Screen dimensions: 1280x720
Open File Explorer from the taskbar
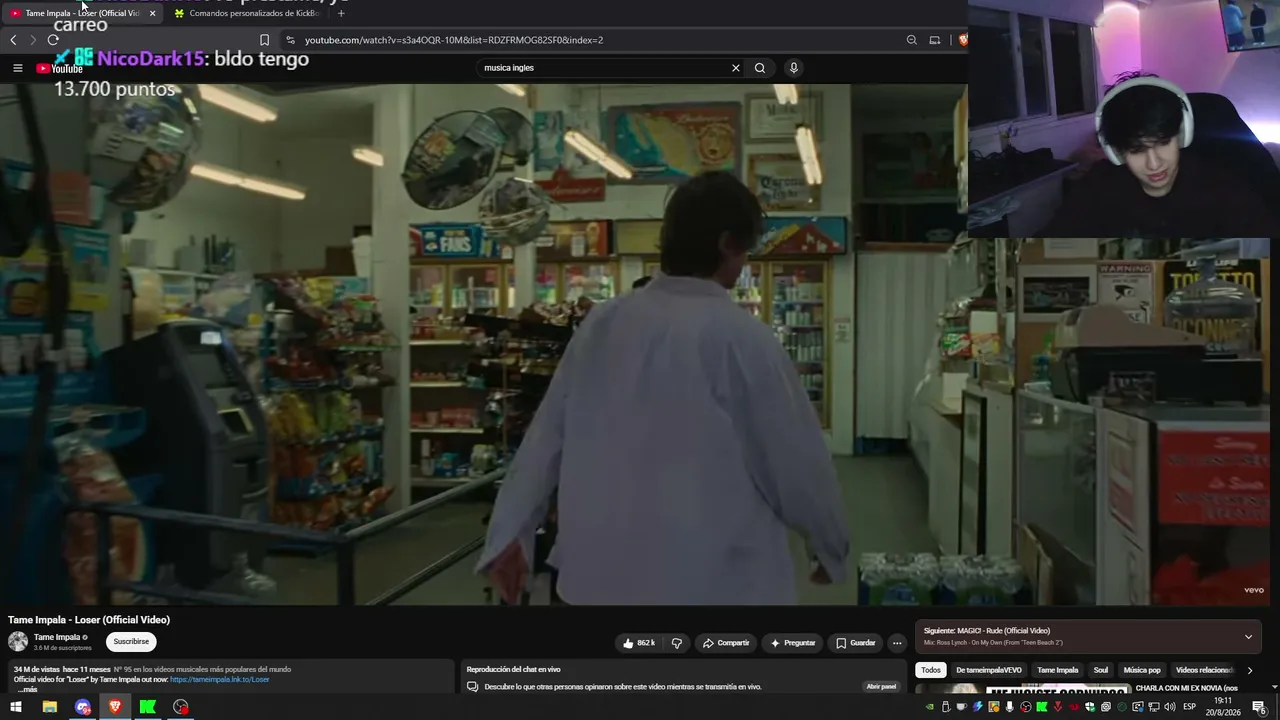coord(49,707)
